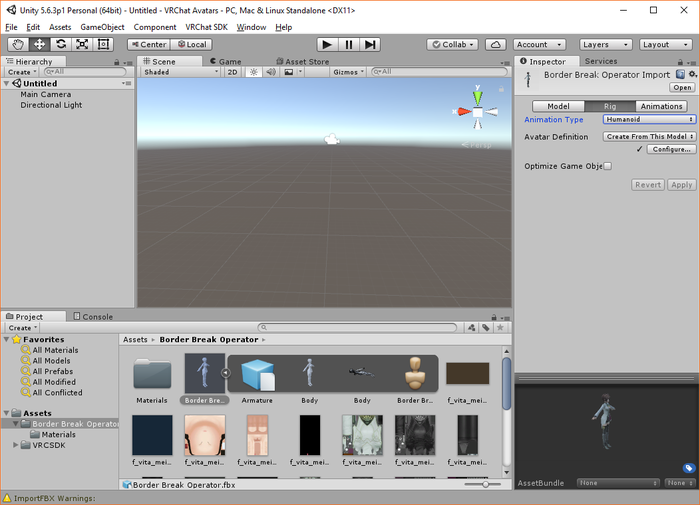Click the red X axis gizmo cone
The width and height of the screenshot is (700, 505).
464,112
